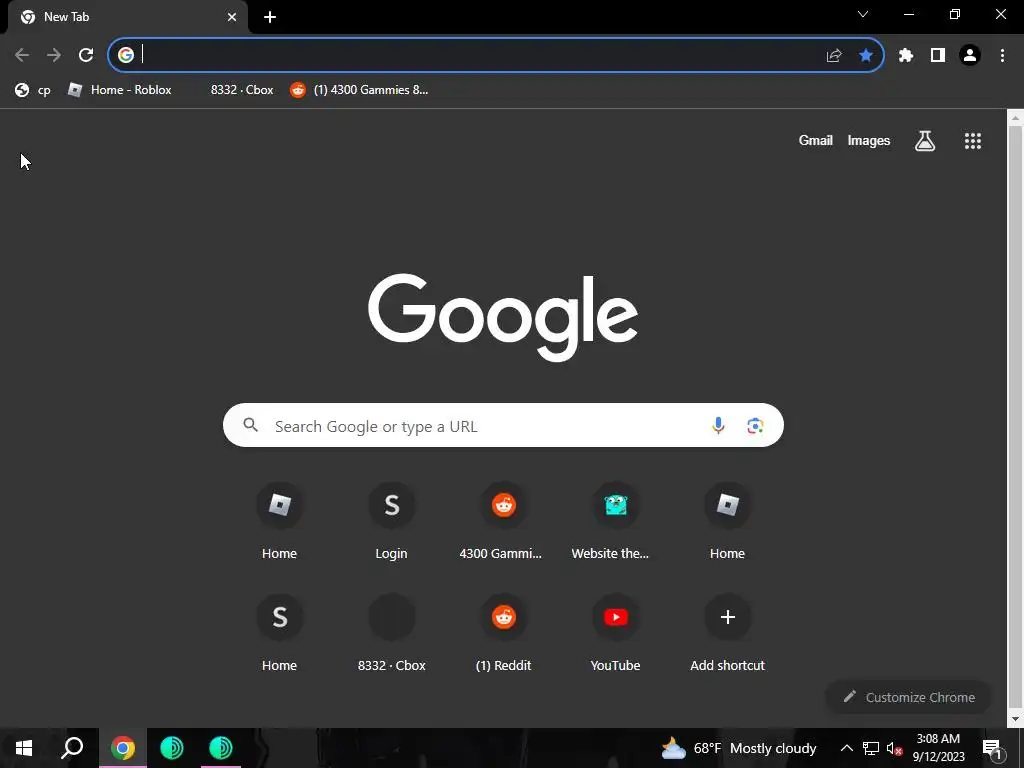The image size is (1024, 768).
Task: Close the New Tab tab
Action: click(232, 17)
